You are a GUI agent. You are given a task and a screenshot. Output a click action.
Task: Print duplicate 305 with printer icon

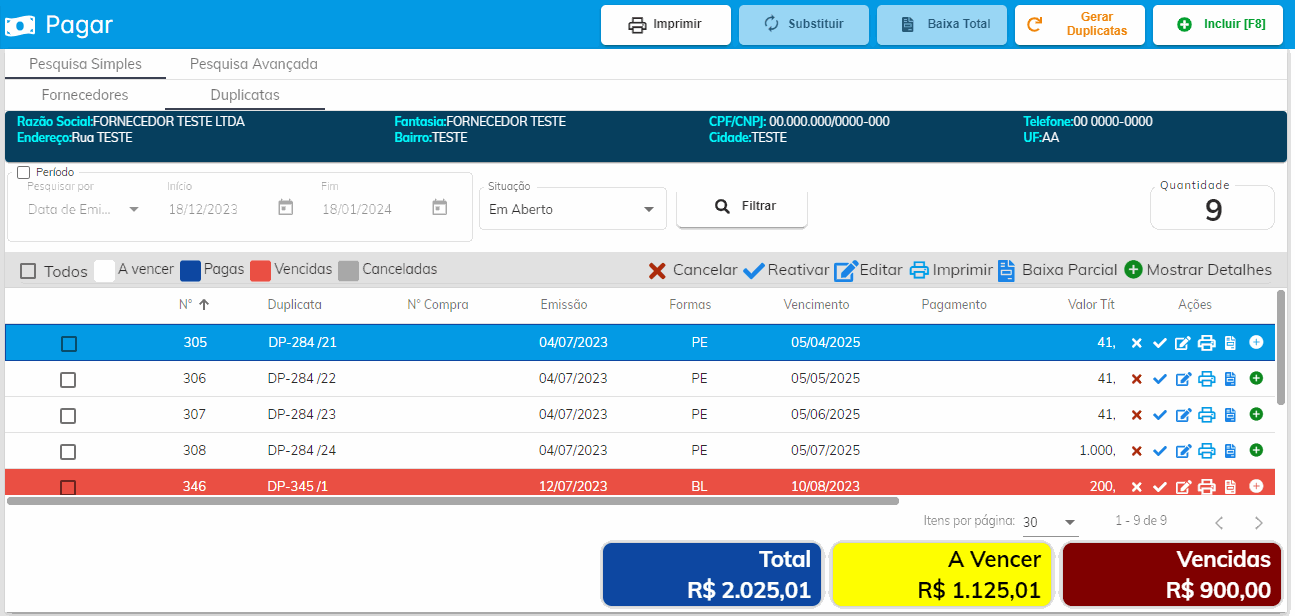pos(1207,343)
